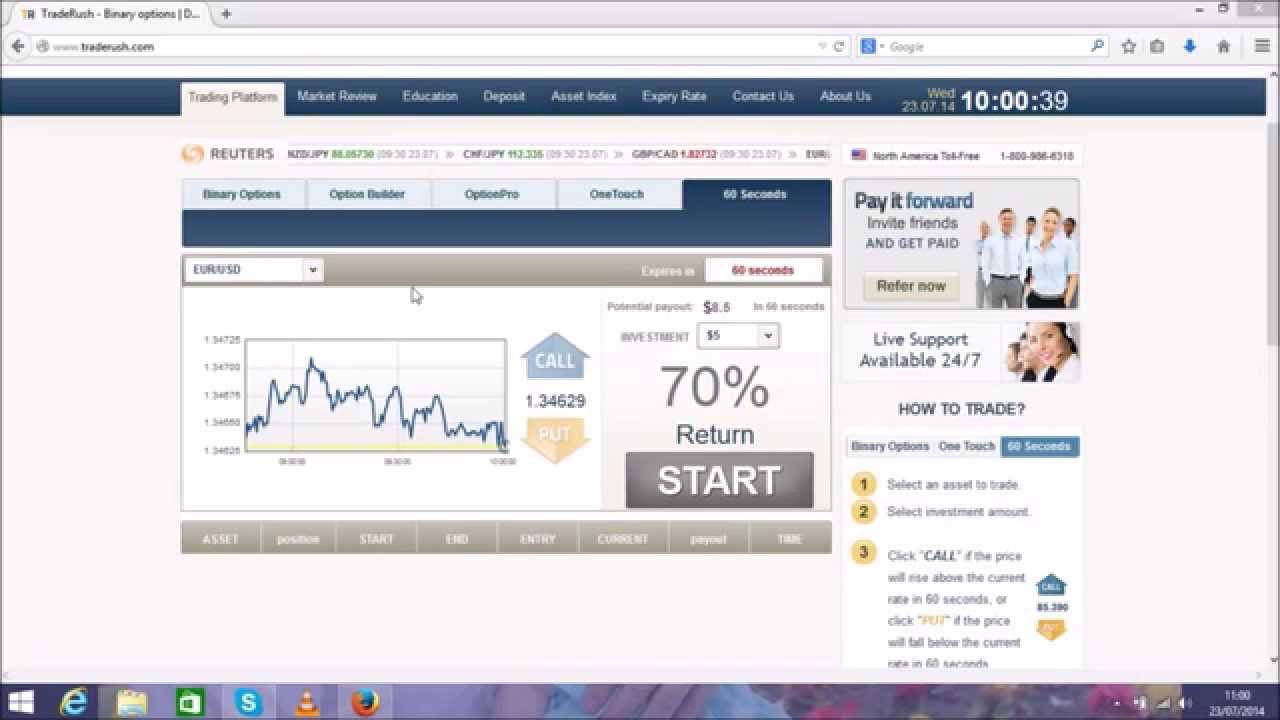Select One Touch in How To Trade

point(966,446)
